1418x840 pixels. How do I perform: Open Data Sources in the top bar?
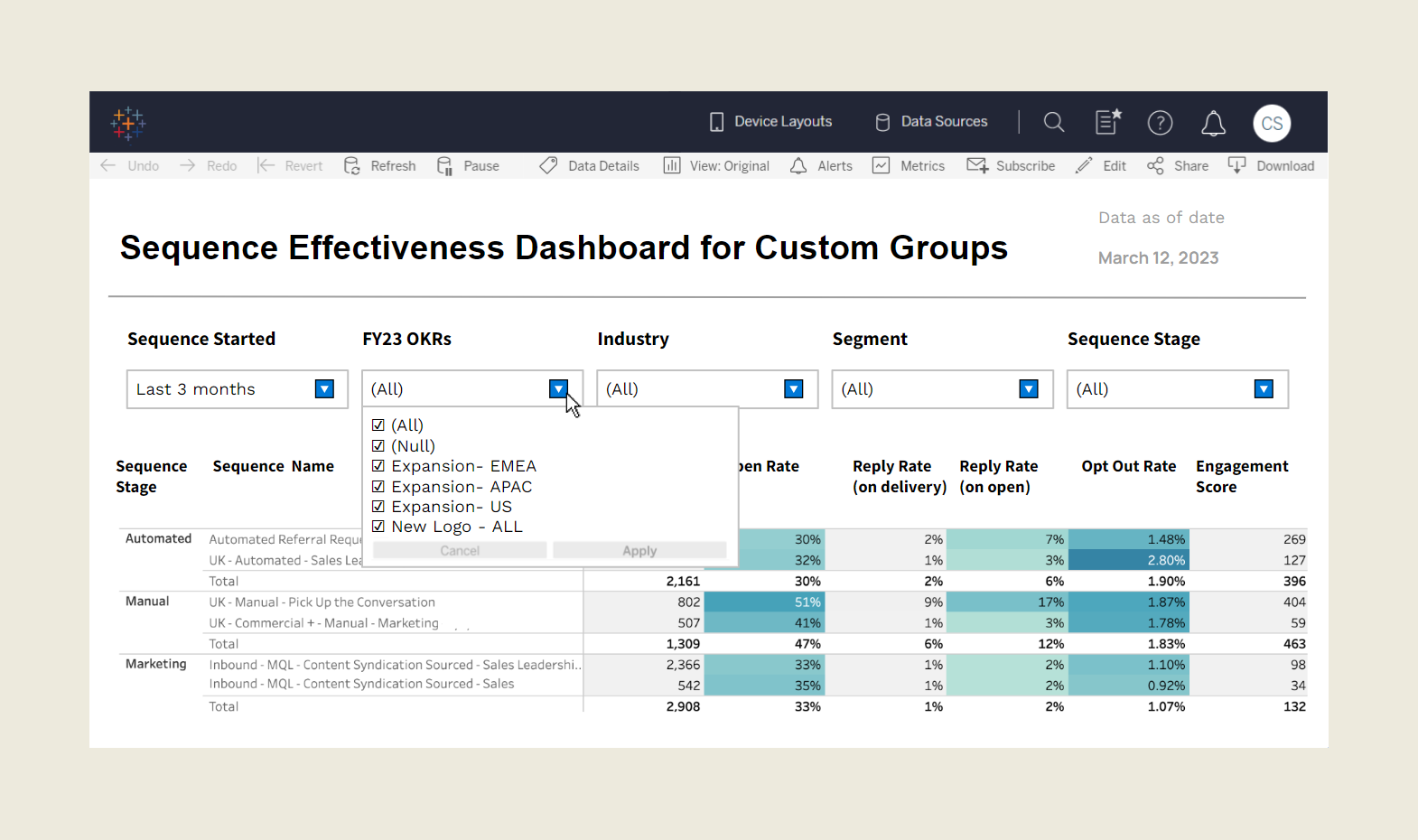pos(931,122)
